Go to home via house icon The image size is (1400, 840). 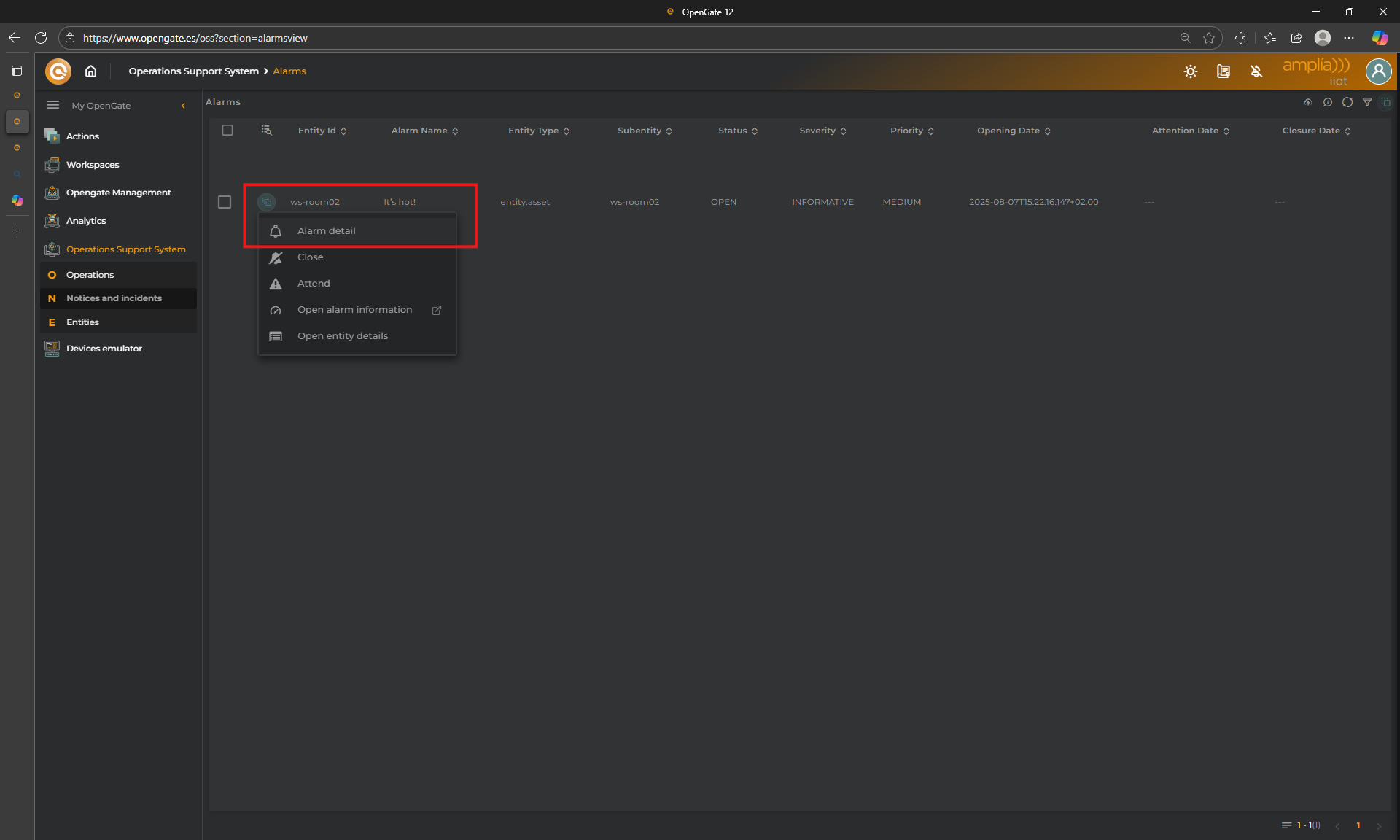coord(90,71)
